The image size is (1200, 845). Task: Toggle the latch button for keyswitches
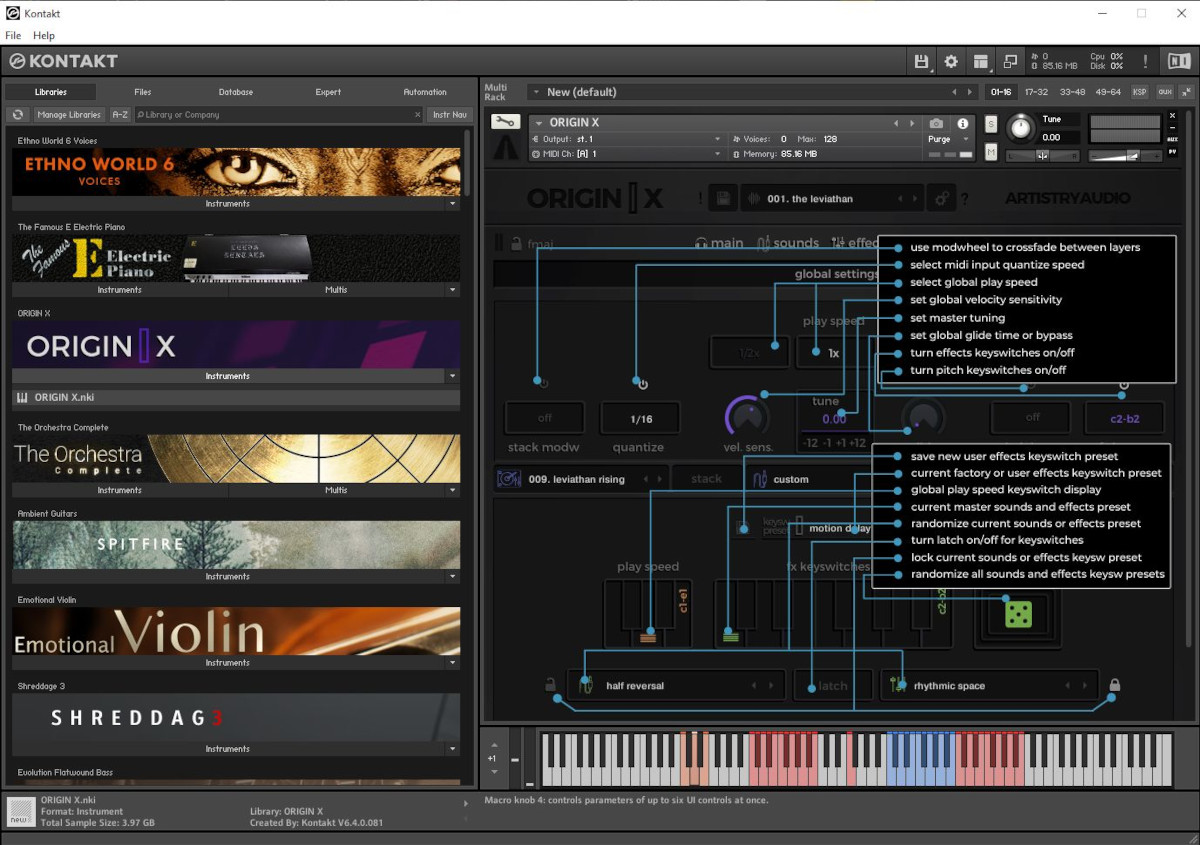click(x=833, y=686)
